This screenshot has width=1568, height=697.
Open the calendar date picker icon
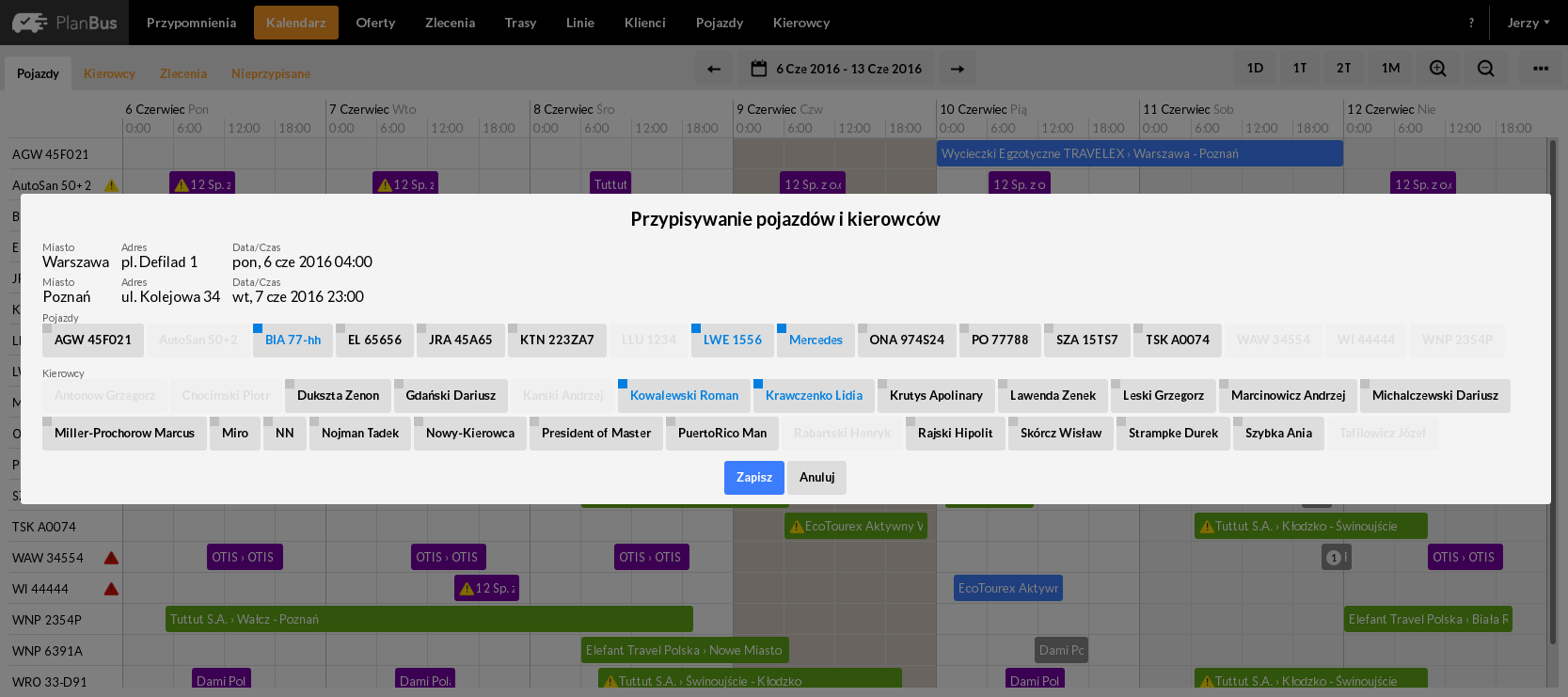[x=759, y=69]
